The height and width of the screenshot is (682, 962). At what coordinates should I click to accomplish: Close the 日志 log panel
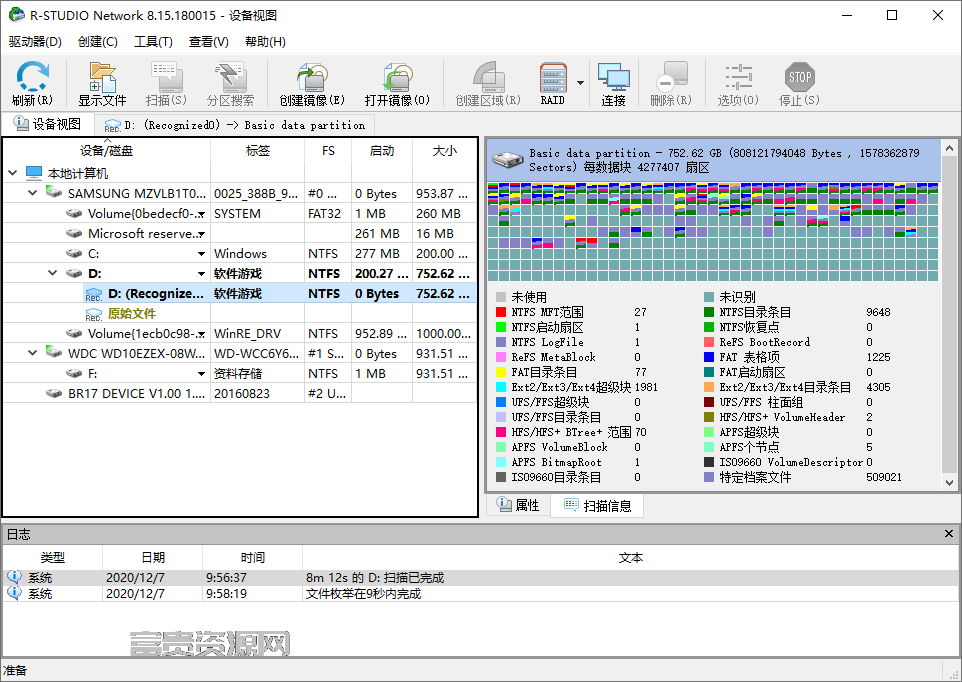(x=949, y=534)
